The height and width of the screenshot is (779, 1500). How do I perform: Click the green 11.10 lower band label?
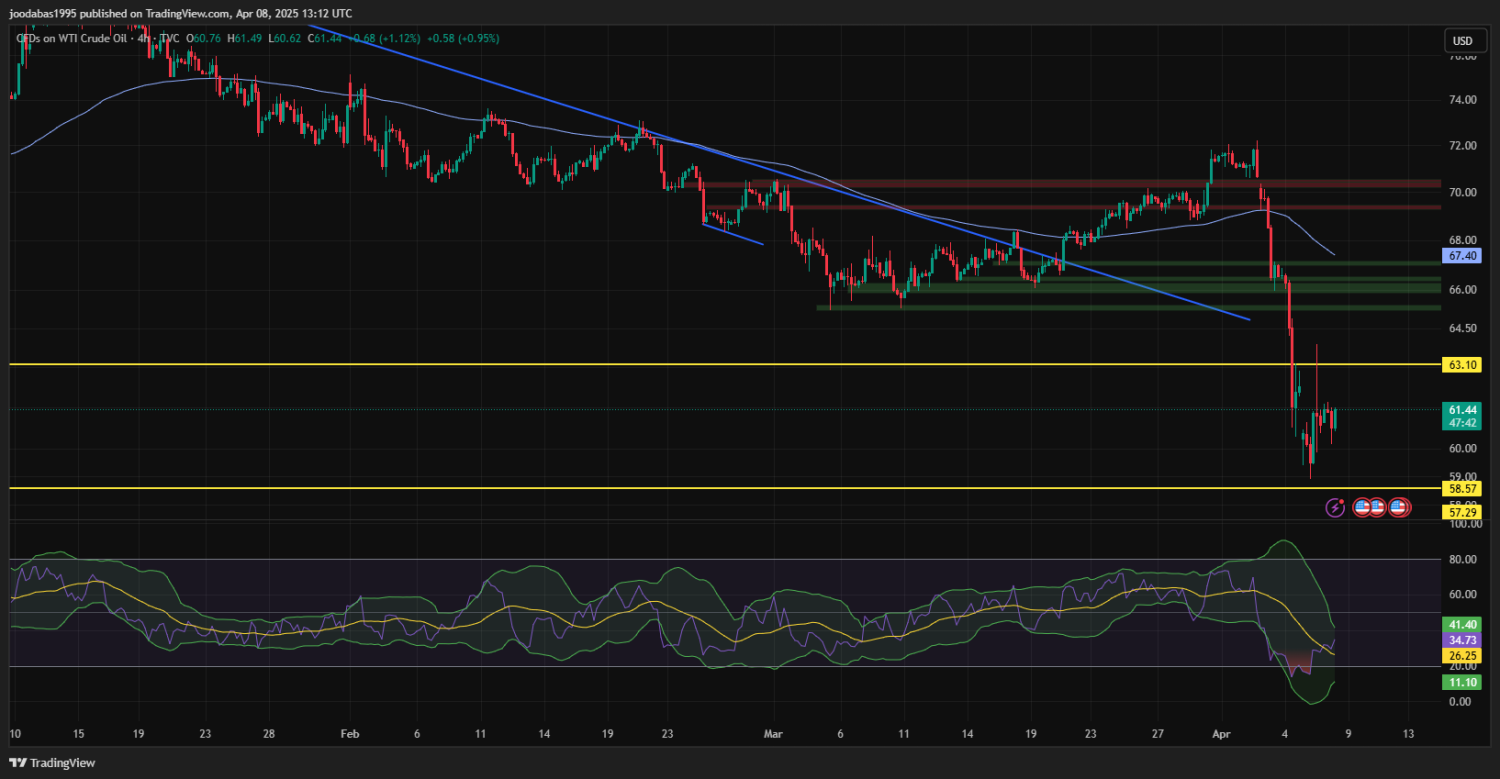click(1462, 682)
